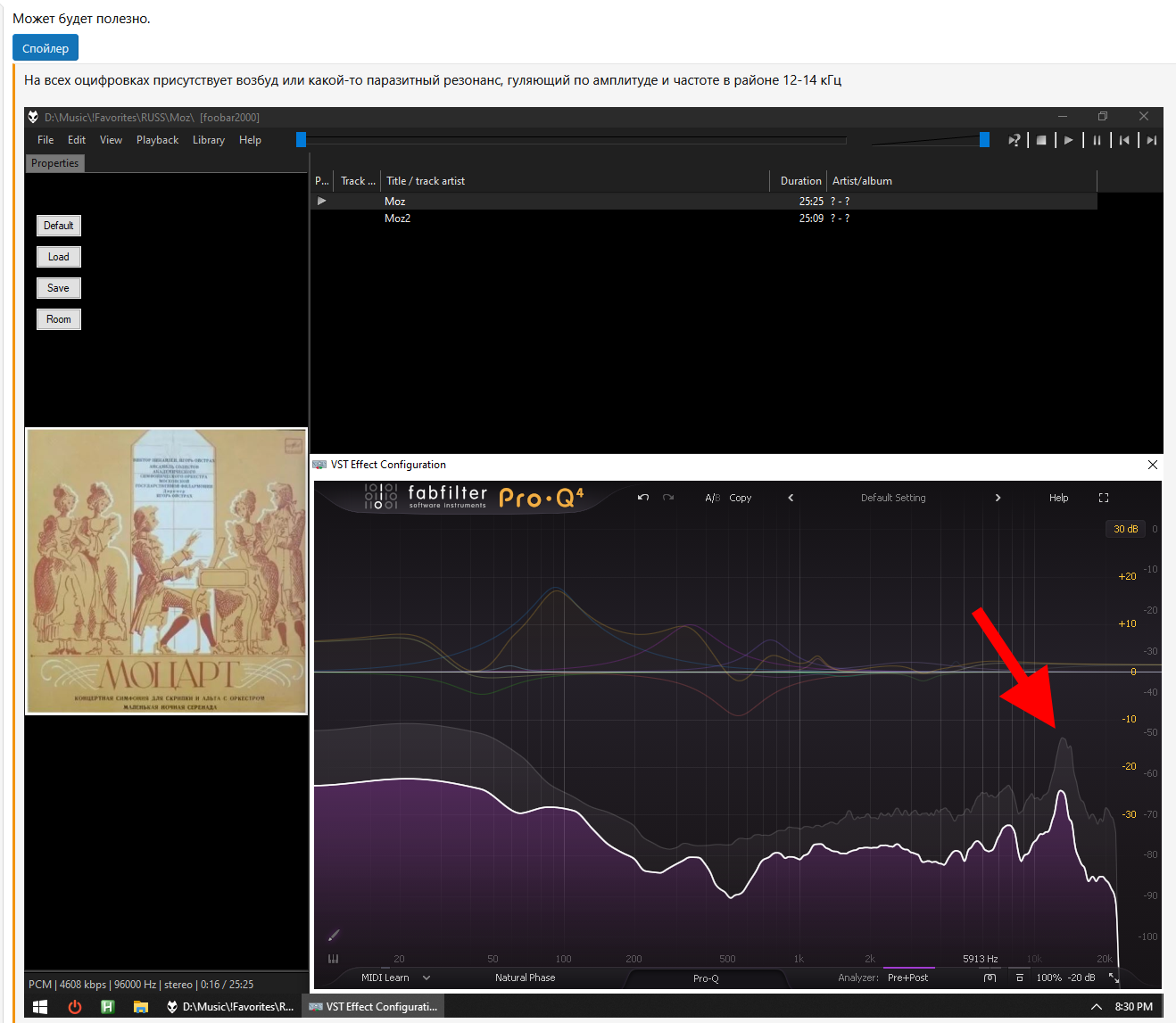The width and height of the screenshot is (1176, 1023).
Task: Open the 30 dB display range selector
Action: coord(1126,529)
